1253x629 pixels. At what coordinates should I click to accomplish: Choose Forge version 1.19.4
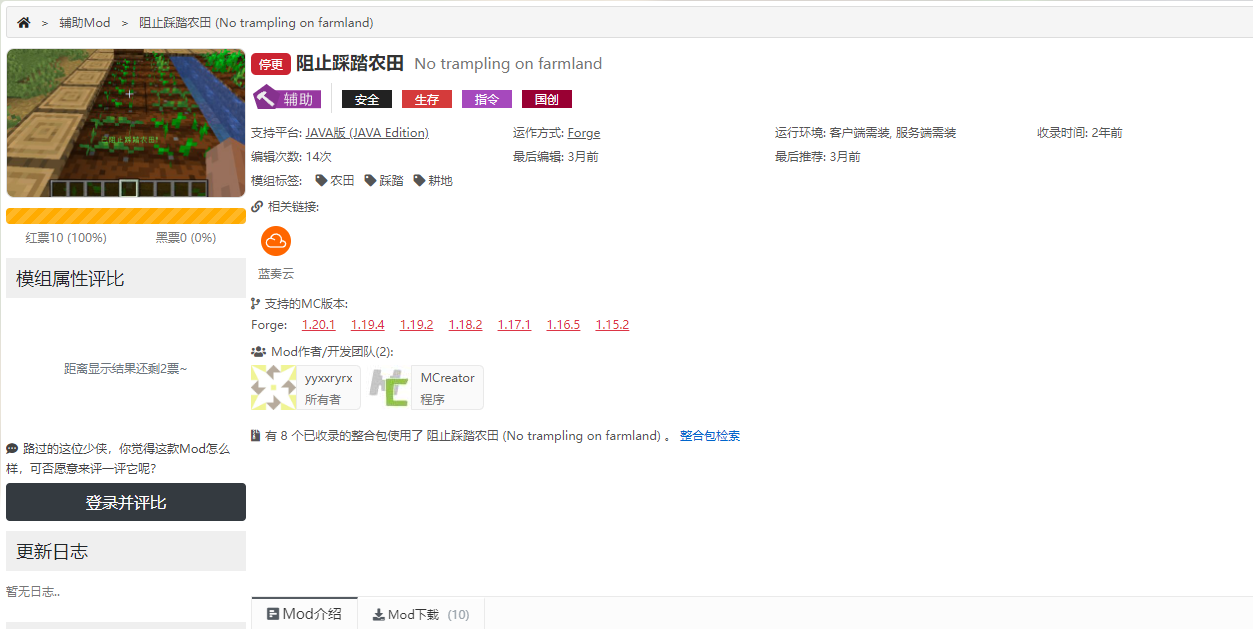click(x=368, y=325)
